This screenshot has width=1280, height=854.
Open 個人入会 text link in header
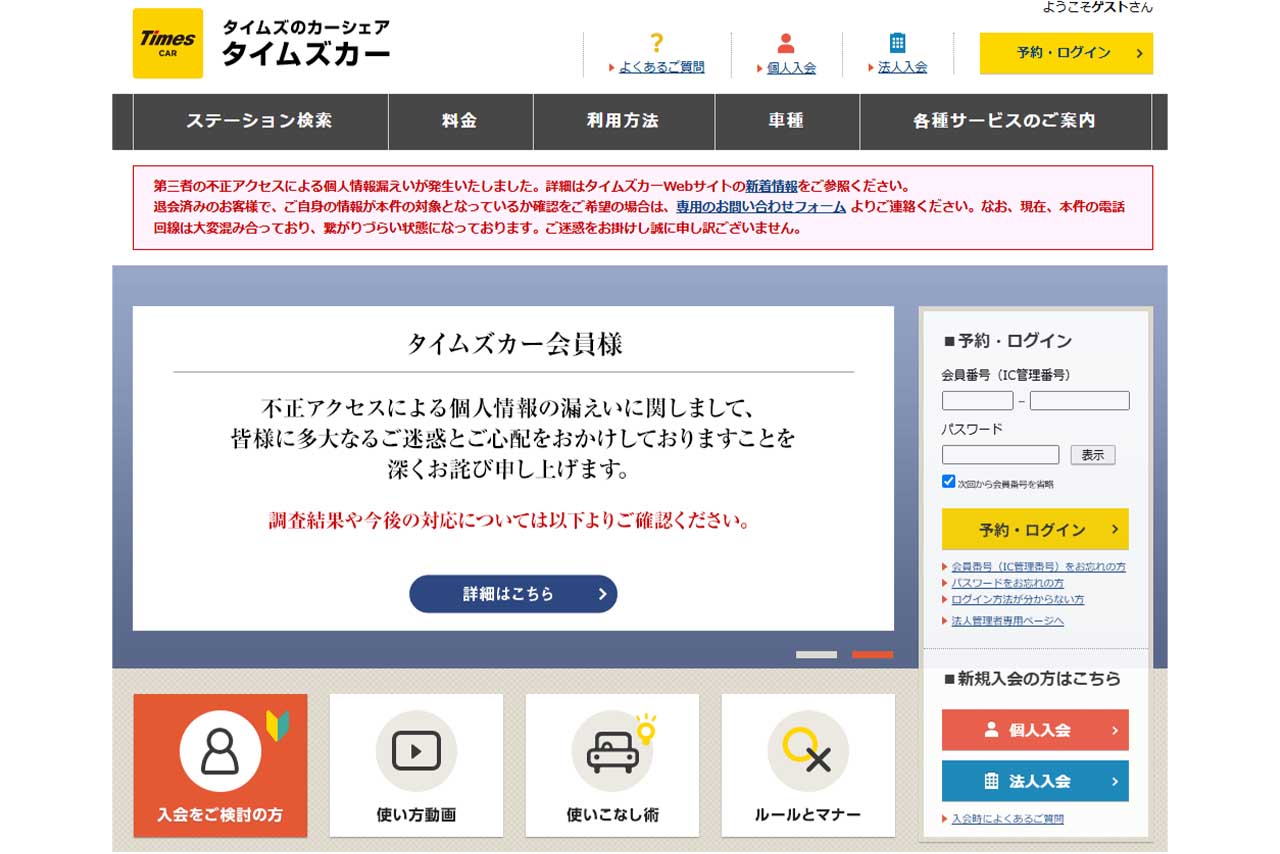[791, 68]
